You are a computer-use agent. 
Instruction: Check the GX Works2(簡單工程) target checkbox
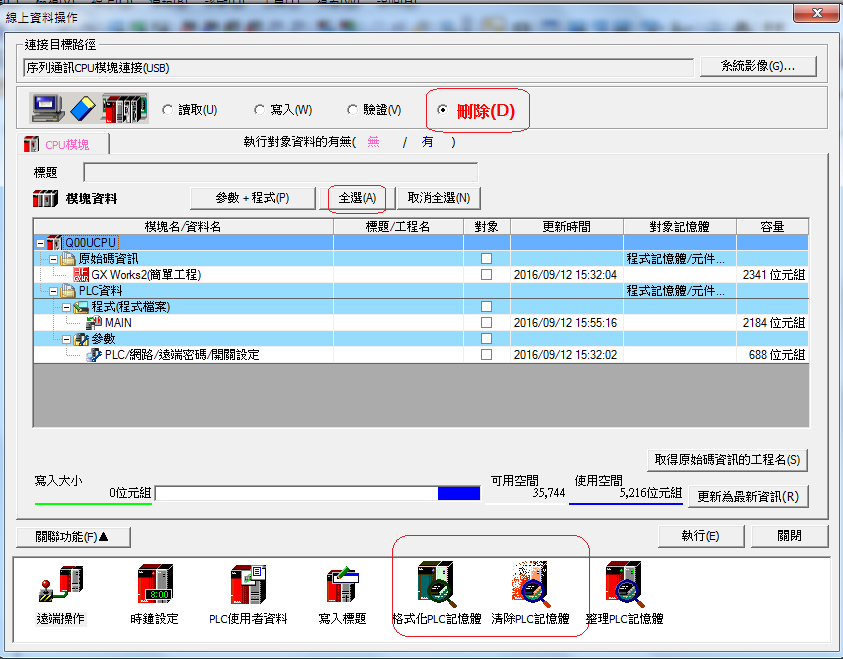[487, 275]
